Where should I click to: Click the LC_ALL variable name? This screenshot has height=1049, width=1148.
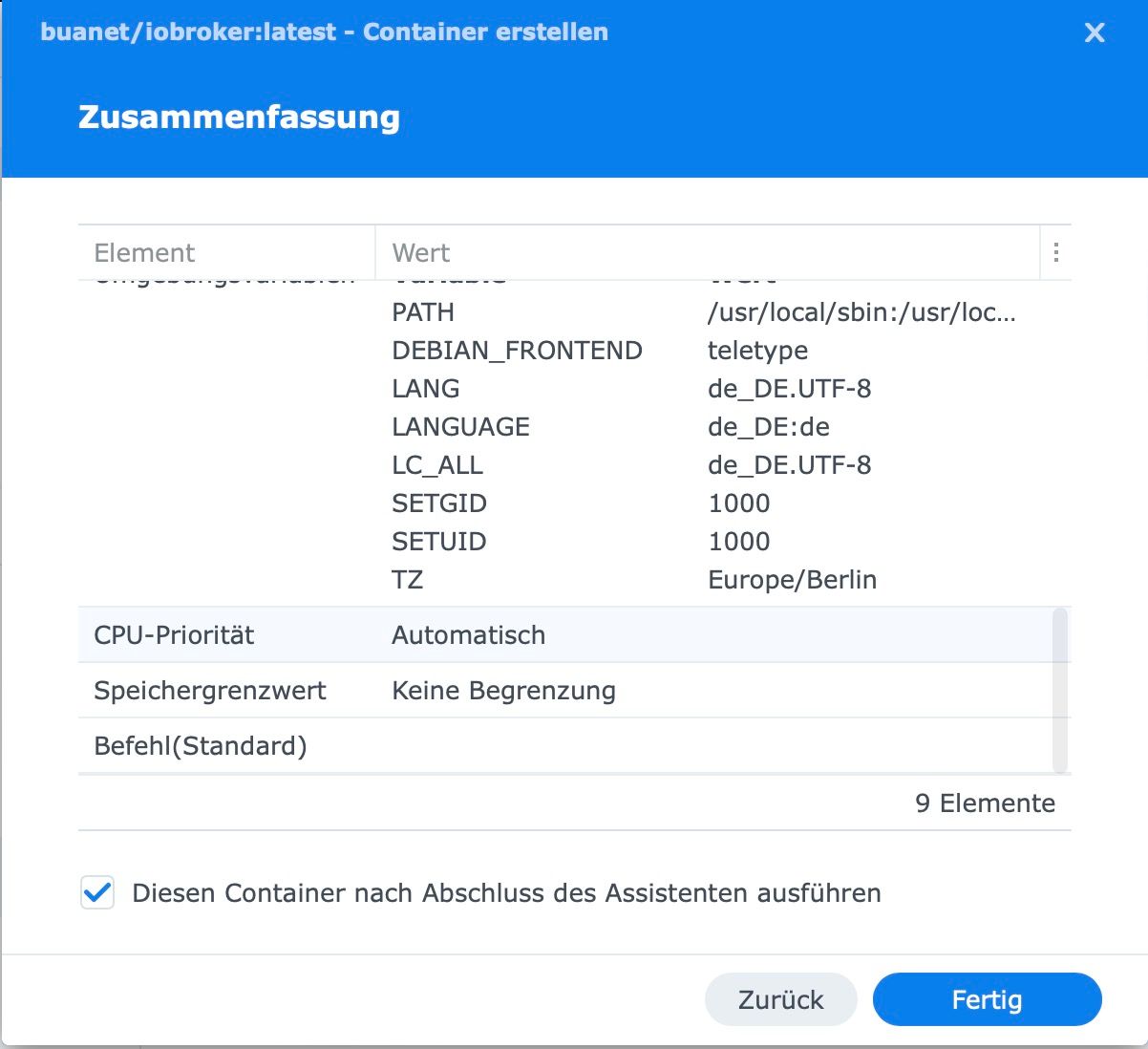[437, 465]
